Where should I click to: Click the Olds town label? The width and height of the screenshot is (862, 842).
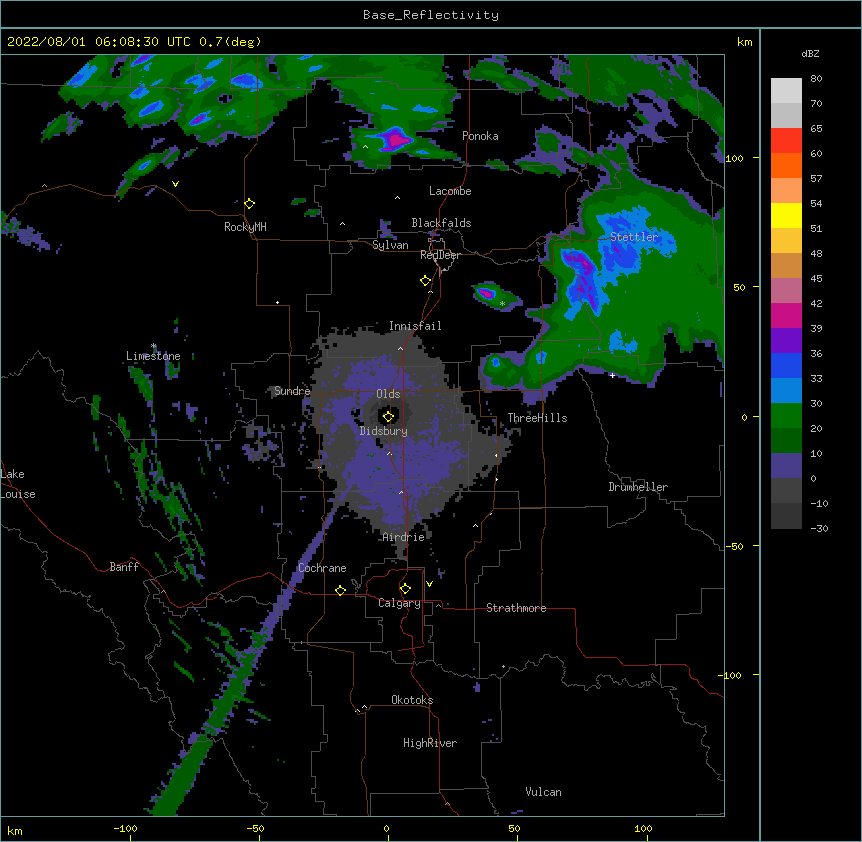tap(388, 394)
